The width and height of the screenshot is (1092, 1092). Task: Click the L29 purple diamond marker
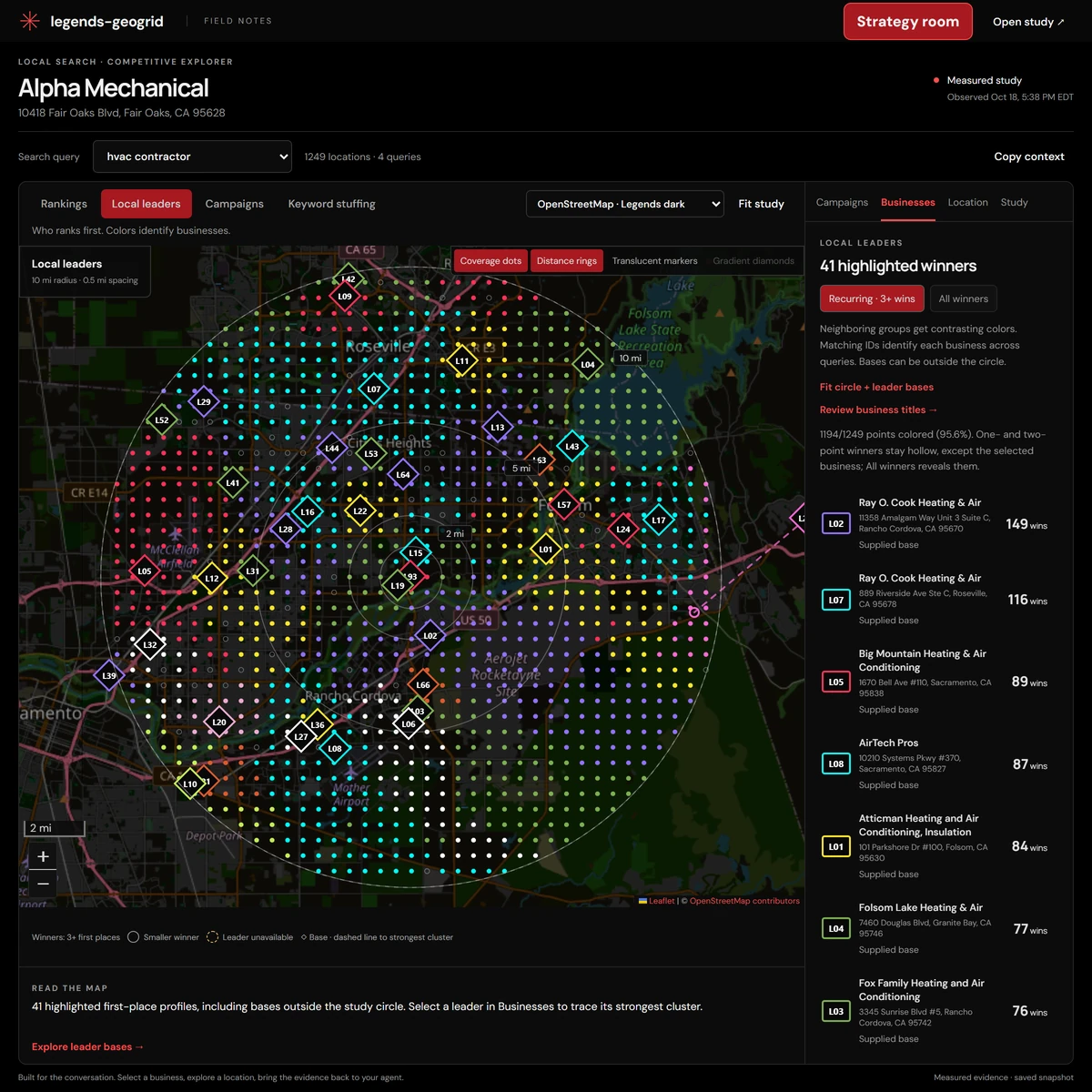coord(204,401)
